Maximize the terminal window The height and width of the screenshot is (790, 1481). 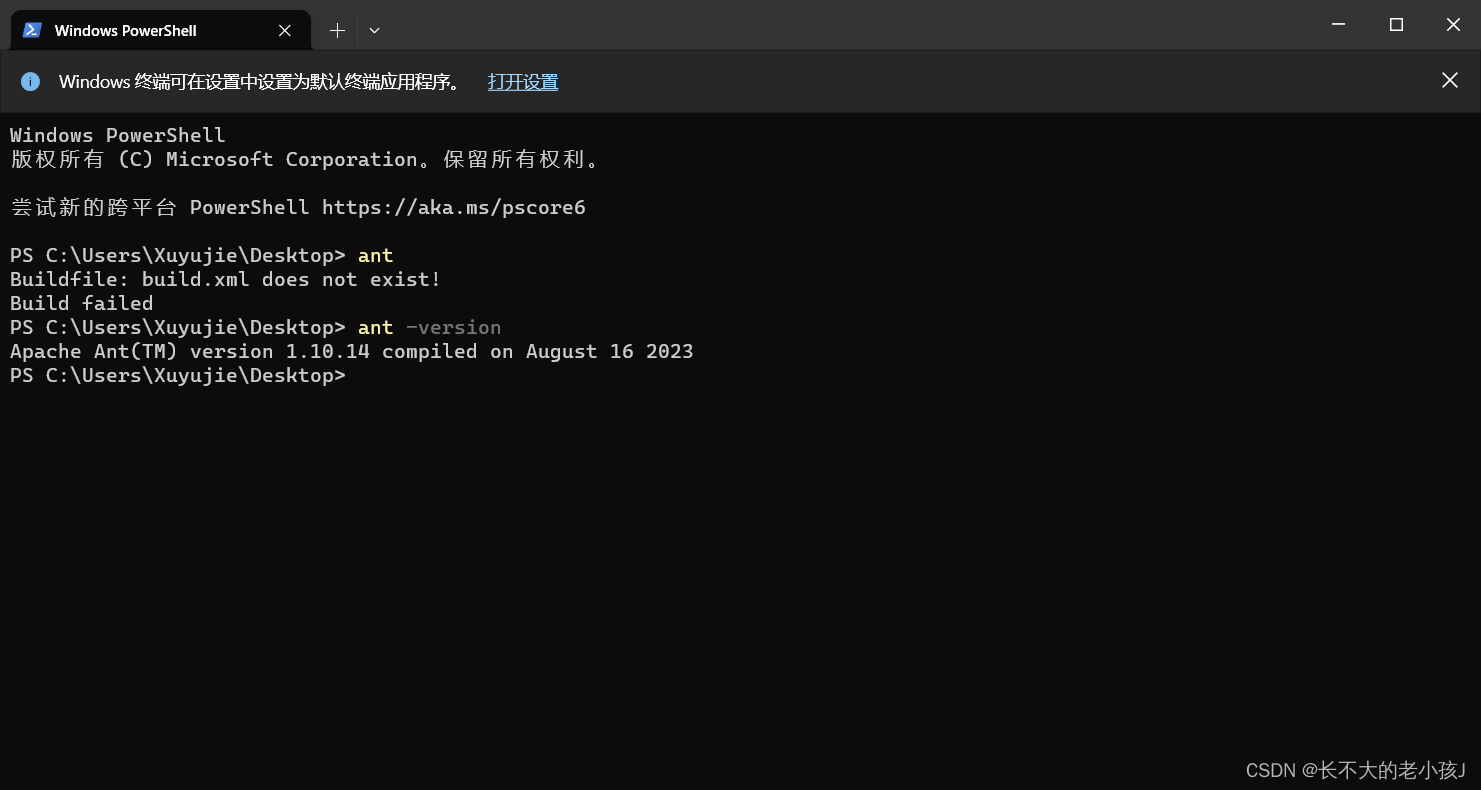[x=1396, y=25]
